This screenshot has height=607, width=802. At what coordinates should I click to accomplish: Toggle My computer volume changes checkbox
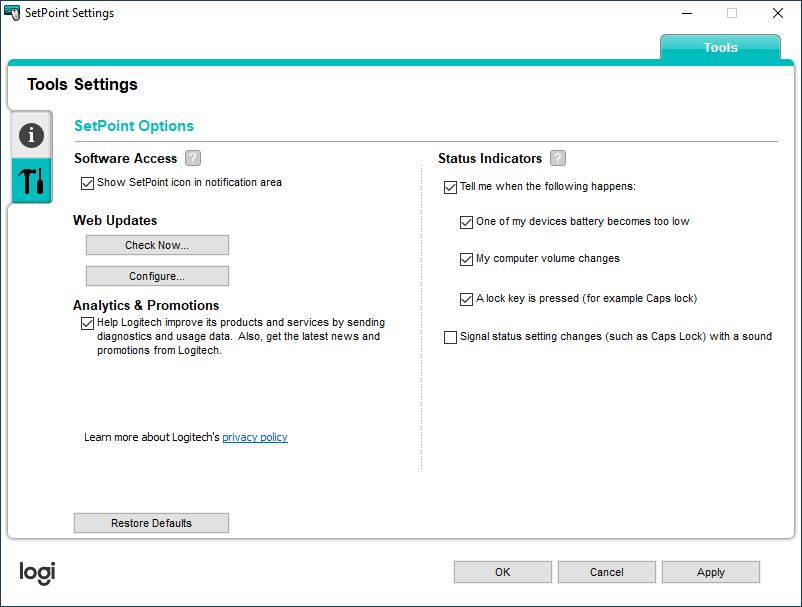466,259
